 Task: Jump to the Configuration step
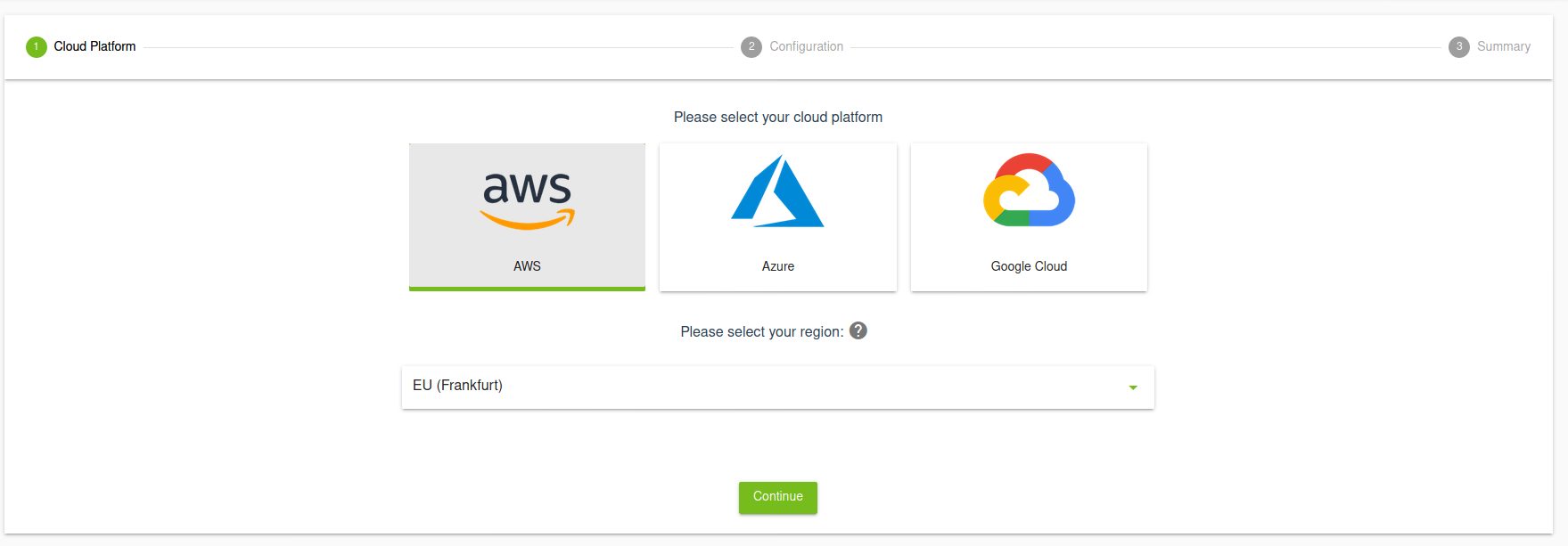click(x=792, y=46)
